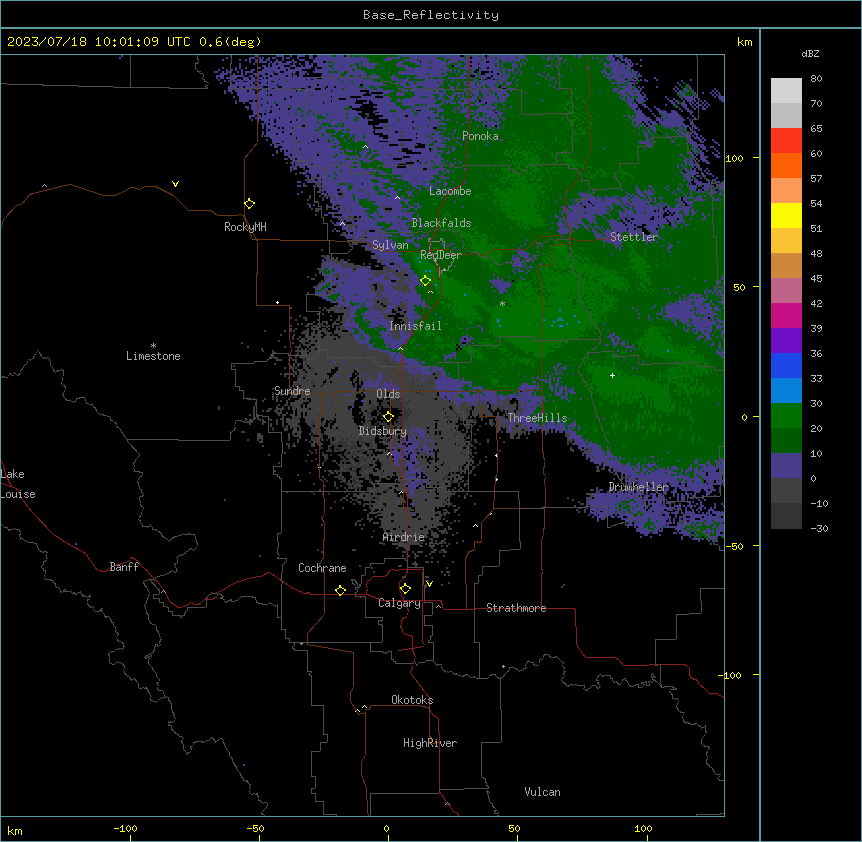The width and height of the screenshot is (862, 842).
Task: Click the yellow v marker northwest of RockyMH
Action: pos(175,184)
